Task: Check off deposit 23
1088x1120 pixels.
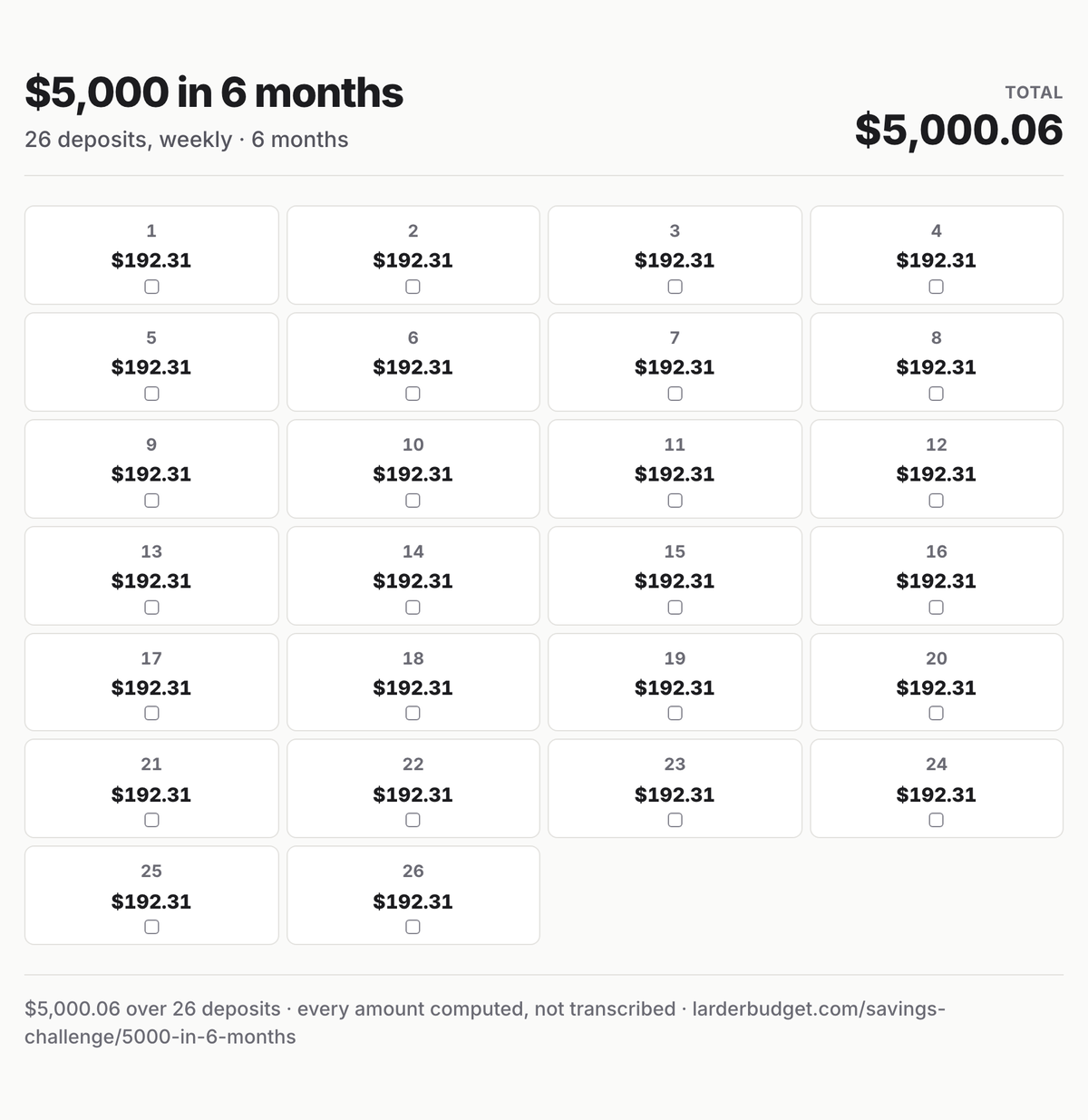Action: [x=675, y=820]
